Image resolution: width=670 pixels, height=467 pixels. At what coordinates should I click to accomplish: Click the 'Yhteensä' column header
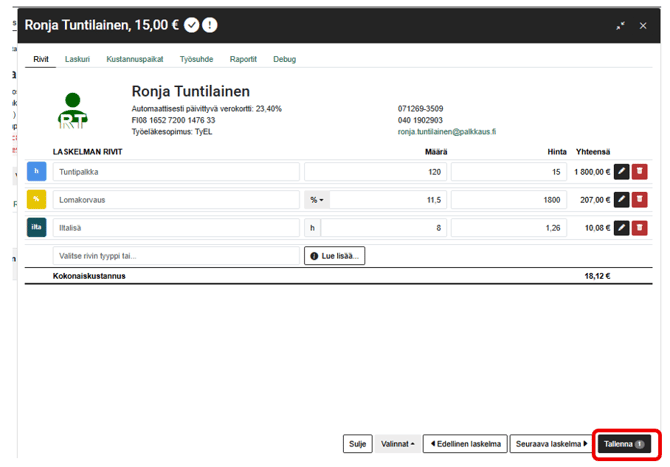[593, 152]
